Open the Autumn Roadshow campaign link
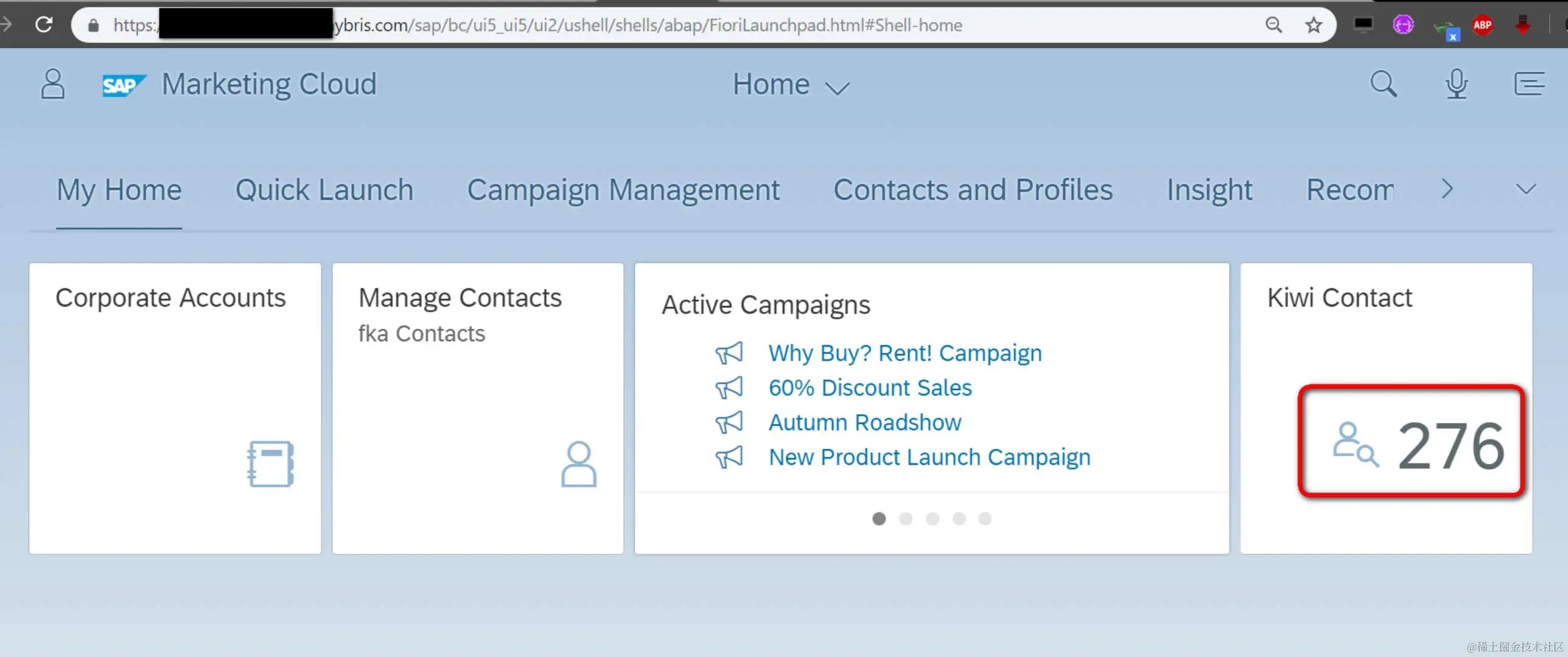 tap(864, 422)
